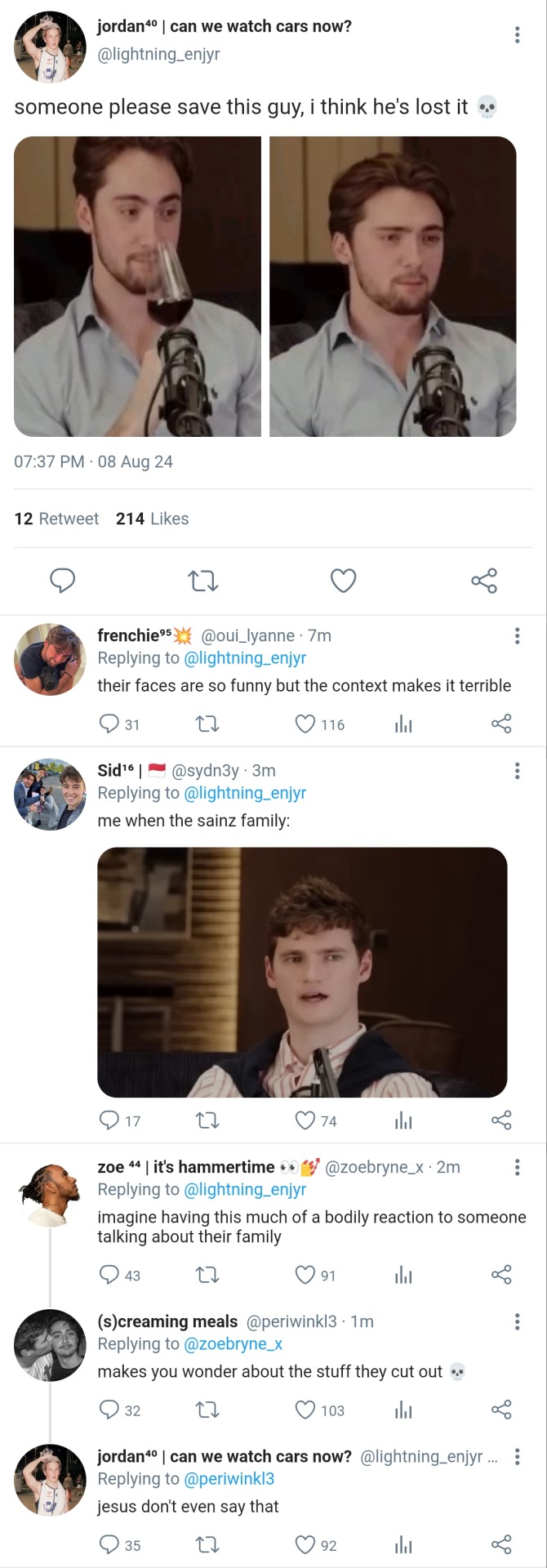Open the @periwinkl3 mention link
The width and height of the screenshot is (547, 1568).
[x=229, y=1478]
